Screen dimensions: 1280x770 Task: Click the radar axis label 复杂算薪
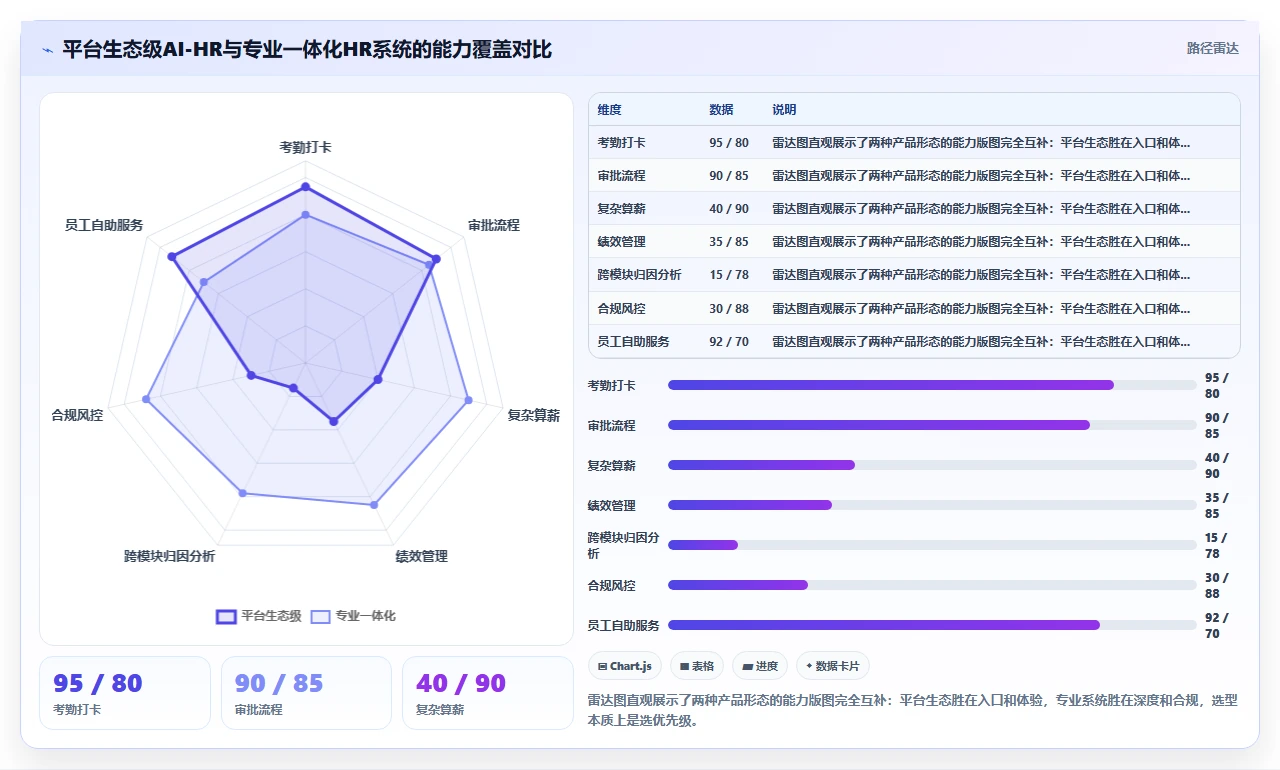coord(533,416)
